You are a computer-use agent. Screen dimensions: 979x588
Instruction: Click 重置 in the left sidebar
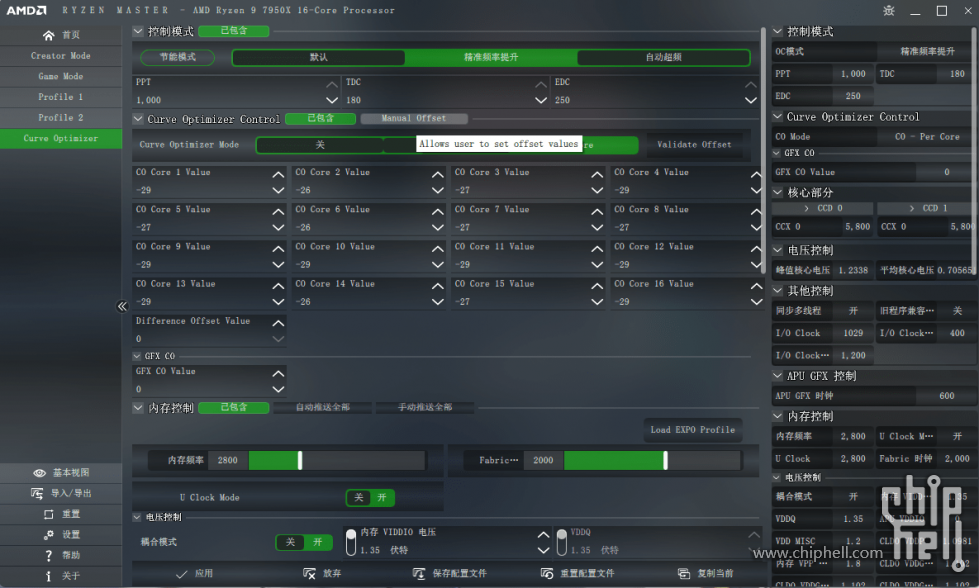tap(61, 514)
